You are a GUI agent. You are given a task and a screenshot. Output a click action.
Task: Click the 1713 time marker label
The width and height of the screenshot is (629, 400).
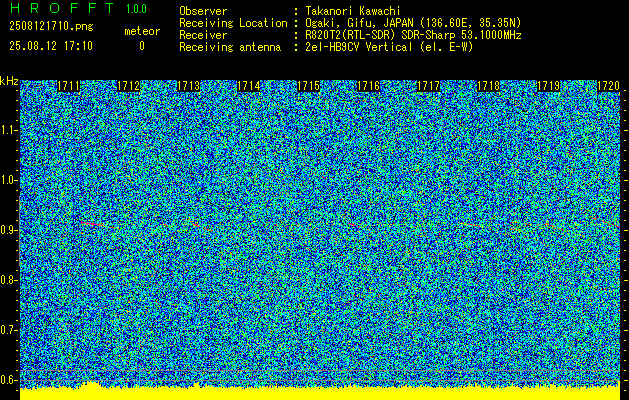(x=189, y=86)
